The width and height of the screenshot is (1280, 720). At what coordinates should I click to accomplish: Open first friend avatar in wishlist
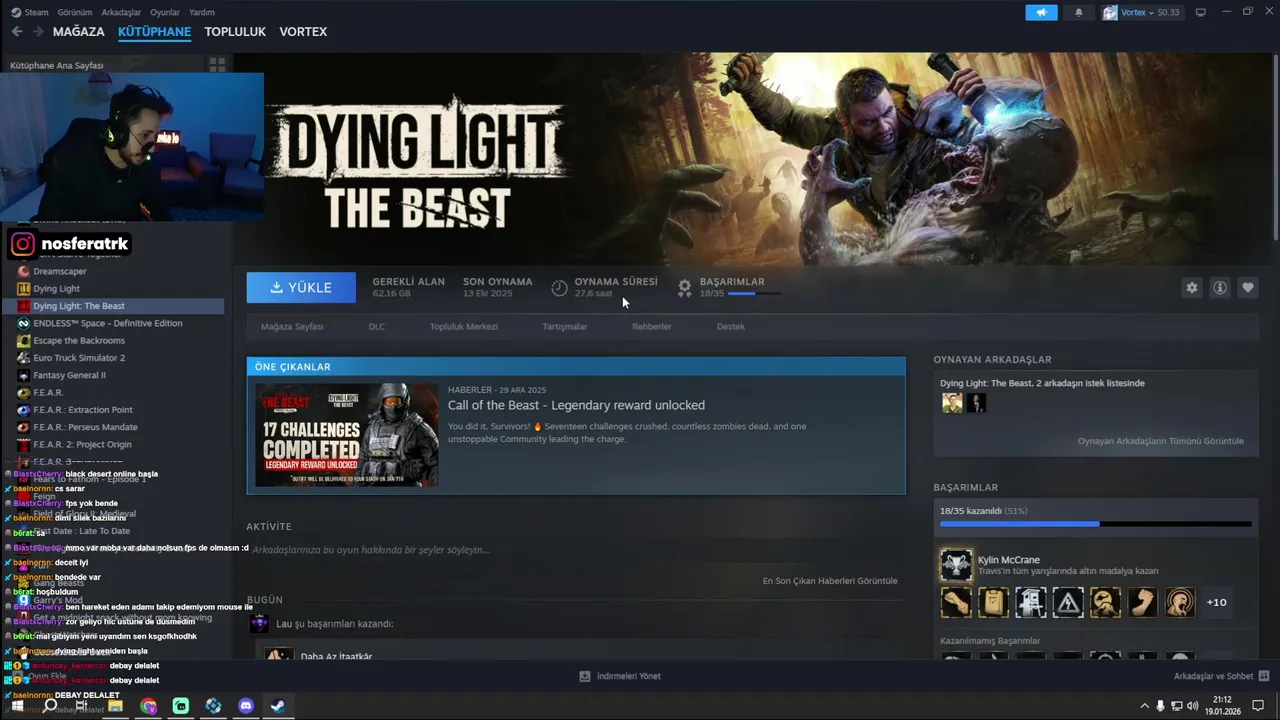click(x=952, y=402)
